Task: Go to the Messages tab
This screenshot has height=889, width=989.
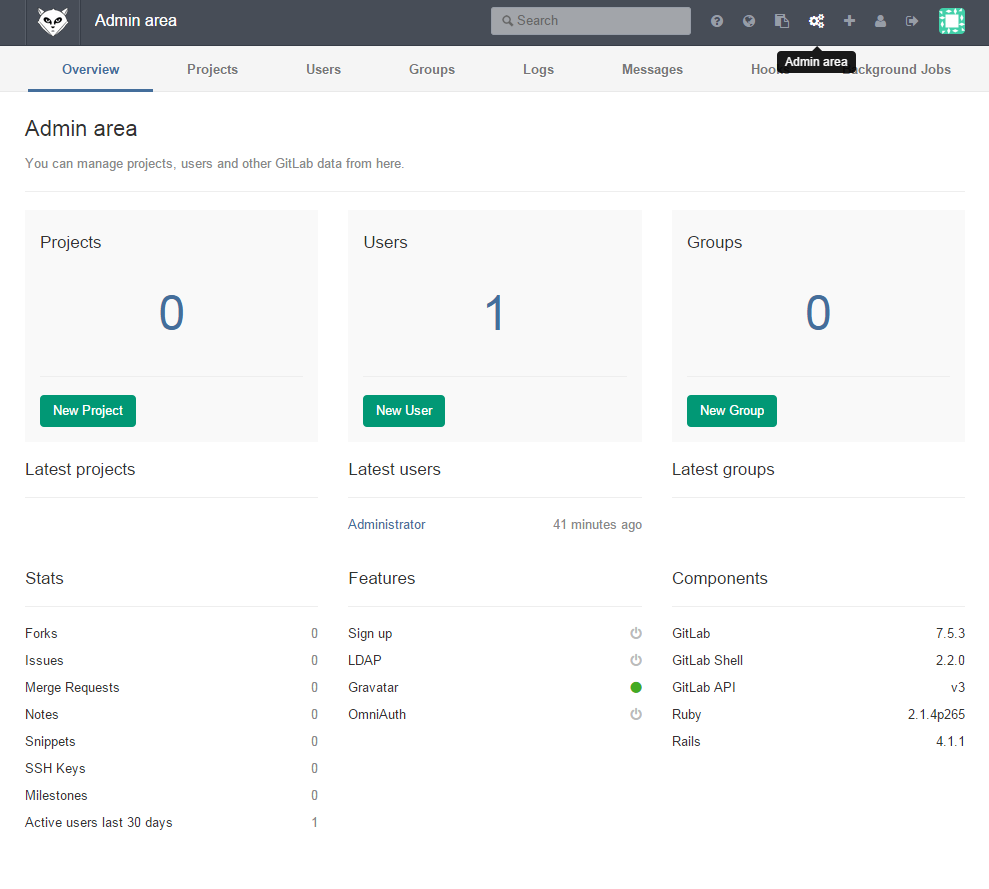Action: 652,69
